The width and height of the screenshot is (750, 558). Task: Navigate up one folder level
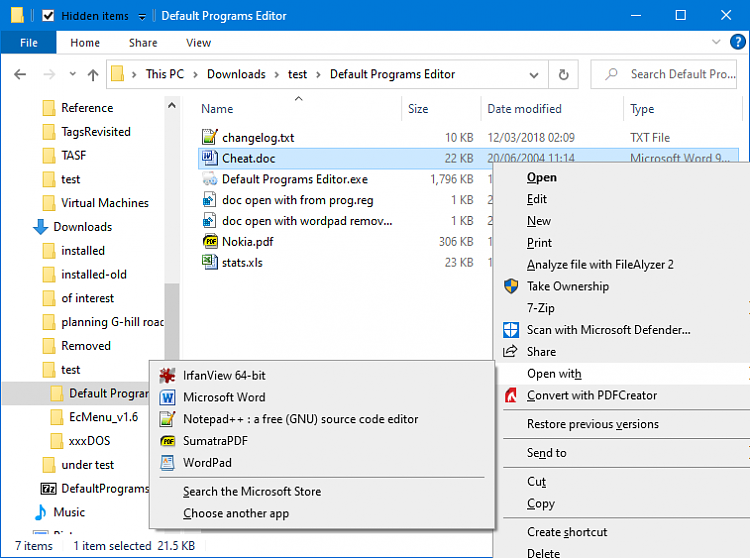pos(93,74)
